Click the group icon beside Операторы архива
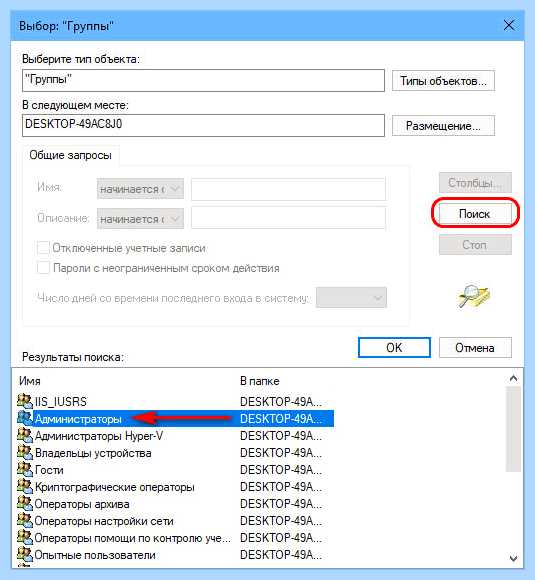 coord(25,503)
